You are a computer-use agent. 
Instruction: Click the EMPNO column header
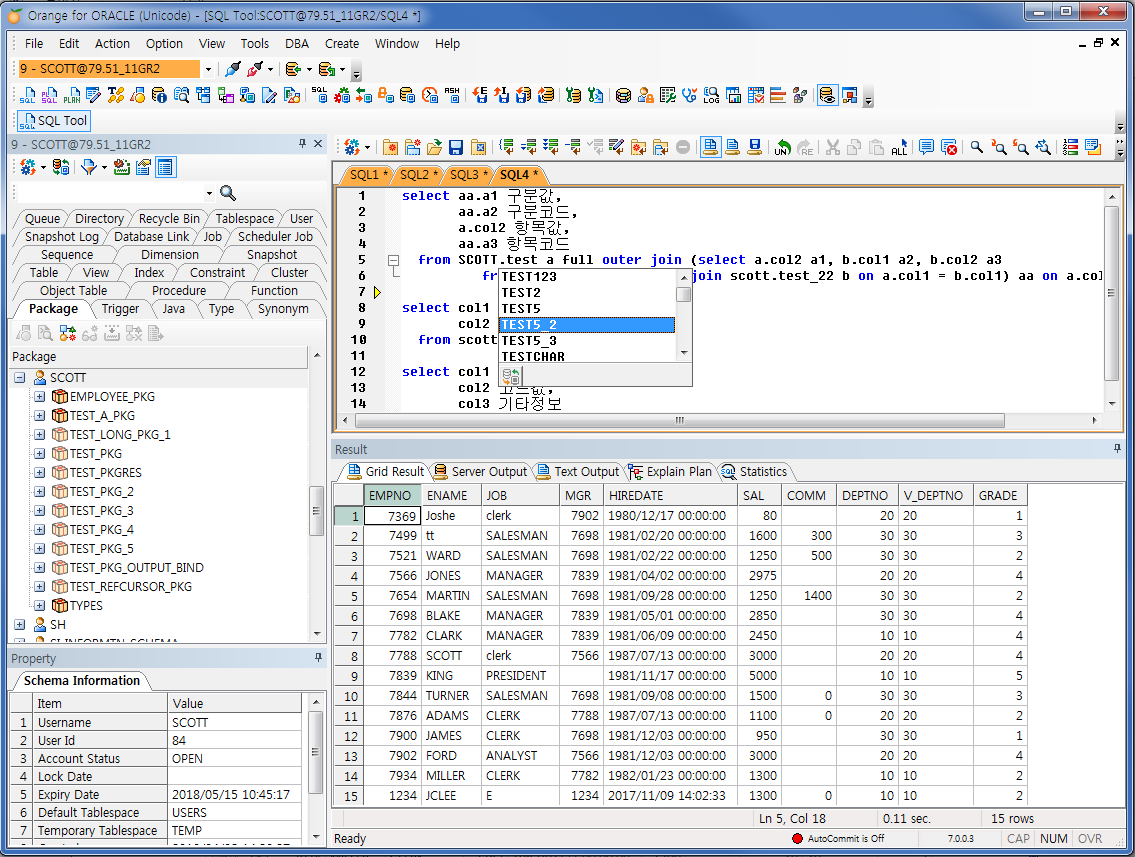[392, 495]
